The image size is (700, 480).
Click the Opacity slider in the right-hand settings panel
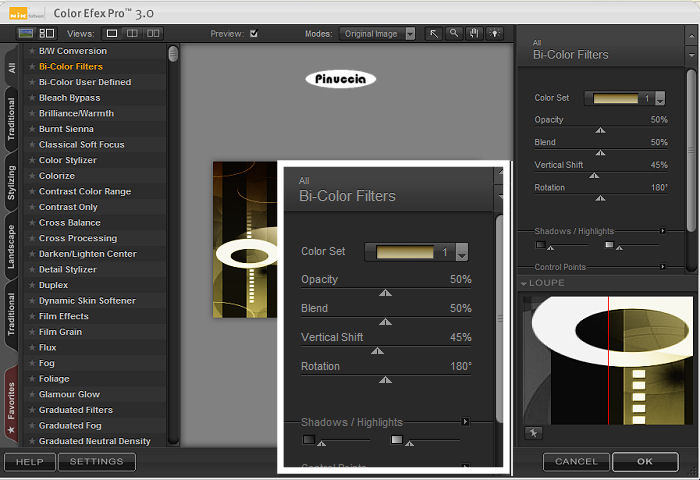pos(601,129)
